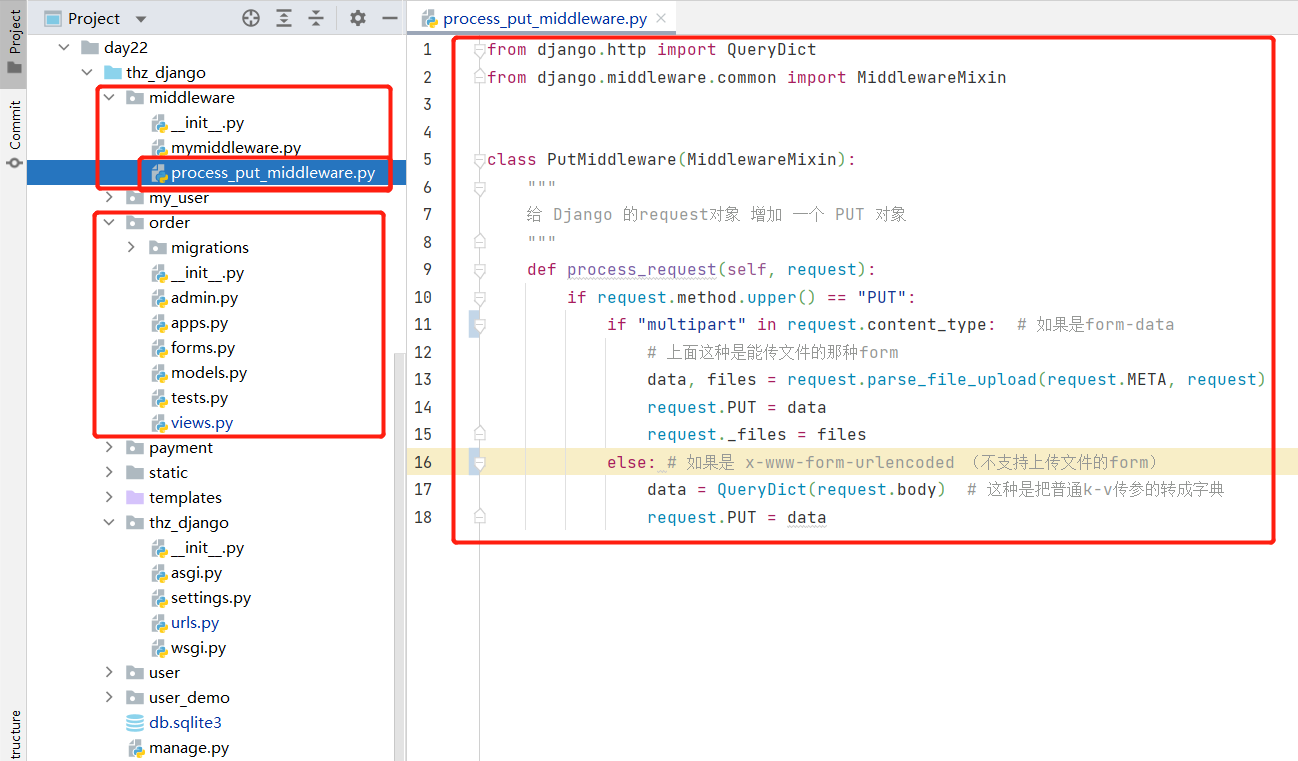Click the day22 folder icon
The image size is (1298, 761).
click(89, 47)
